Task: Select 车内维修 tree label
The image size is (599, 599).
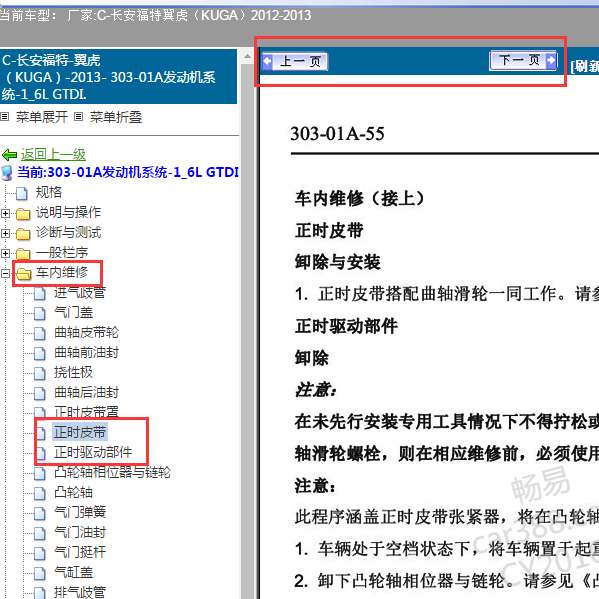Action: coord(62,272)
